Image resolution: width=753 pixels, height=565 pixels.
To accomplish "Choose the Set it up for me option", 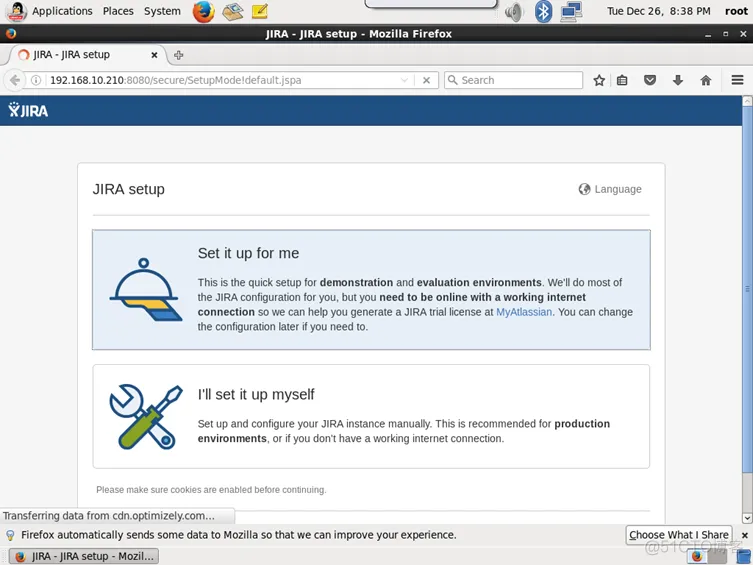I will click(x=371, y=289).
